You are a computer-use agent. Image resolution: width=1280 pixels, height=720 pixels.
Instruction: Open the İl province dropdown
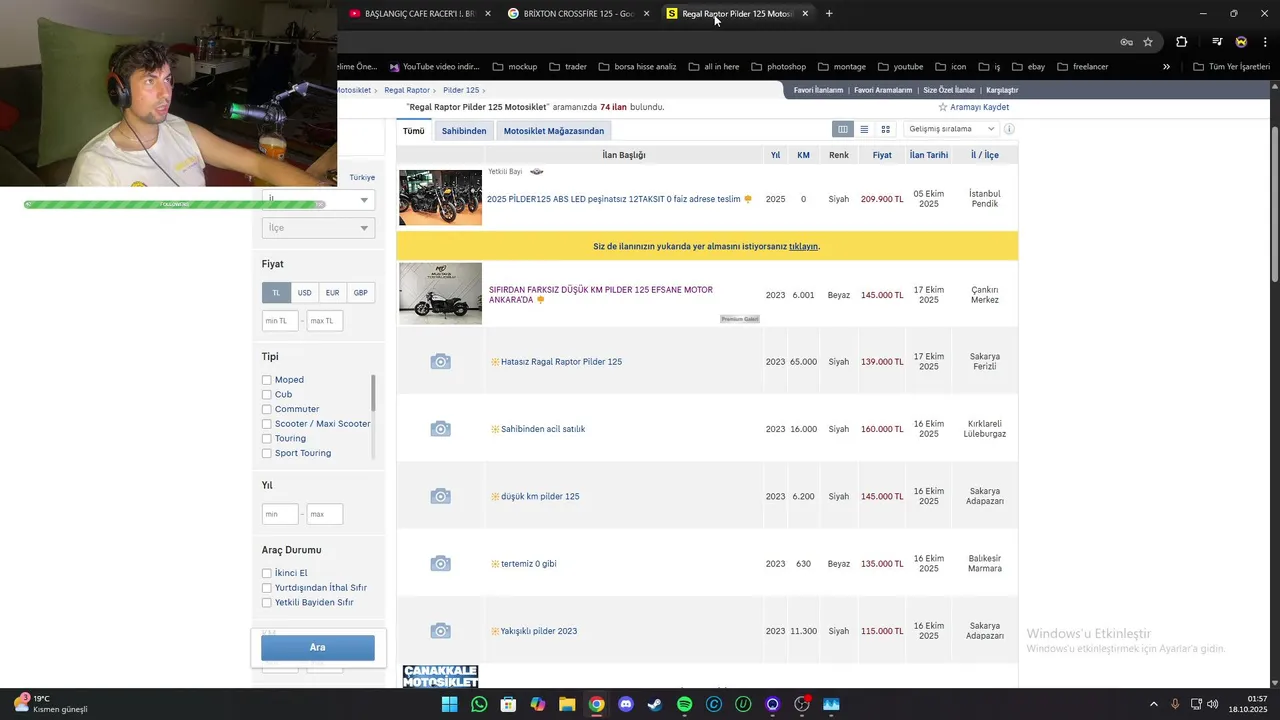318,200
